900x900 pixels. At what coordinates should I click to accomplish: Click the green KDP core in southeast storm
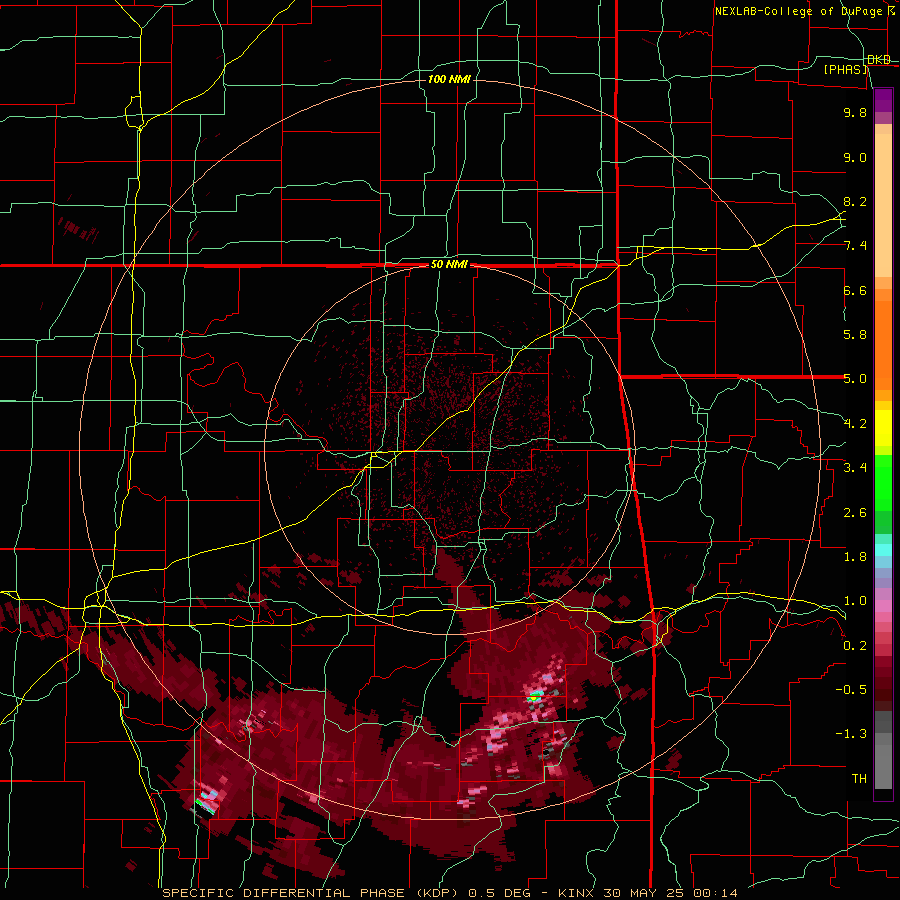(x=534, y=697)
